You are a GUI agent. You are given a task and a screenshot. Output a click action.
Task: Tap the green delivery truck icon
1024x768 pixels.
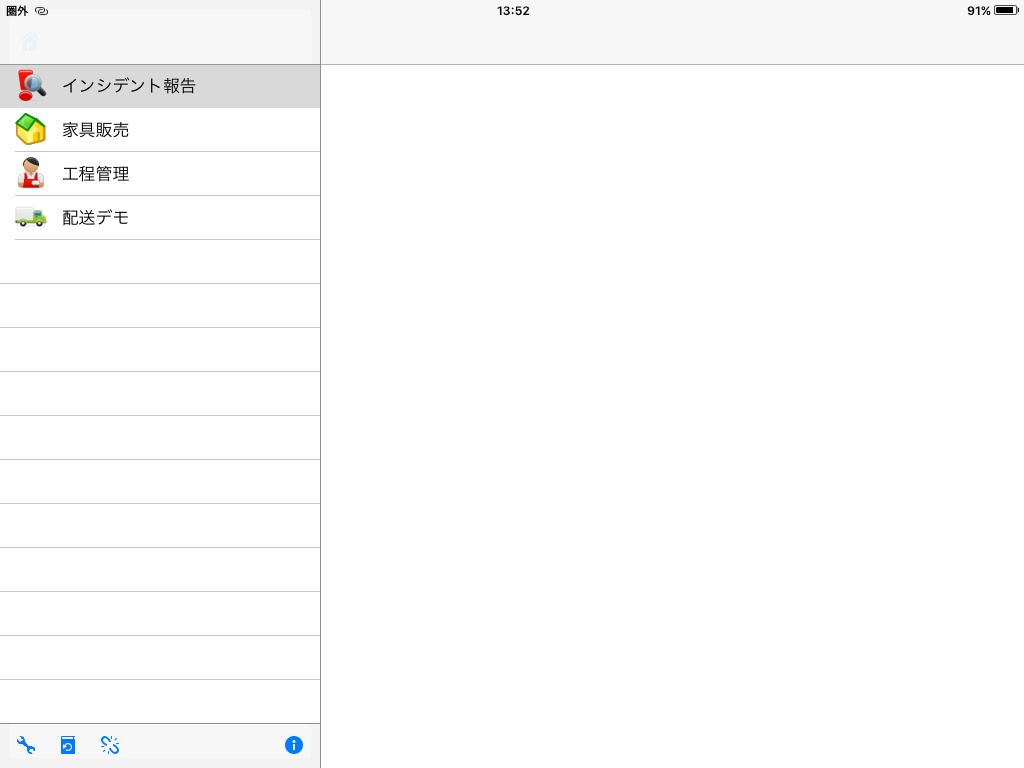pos(31,217)
